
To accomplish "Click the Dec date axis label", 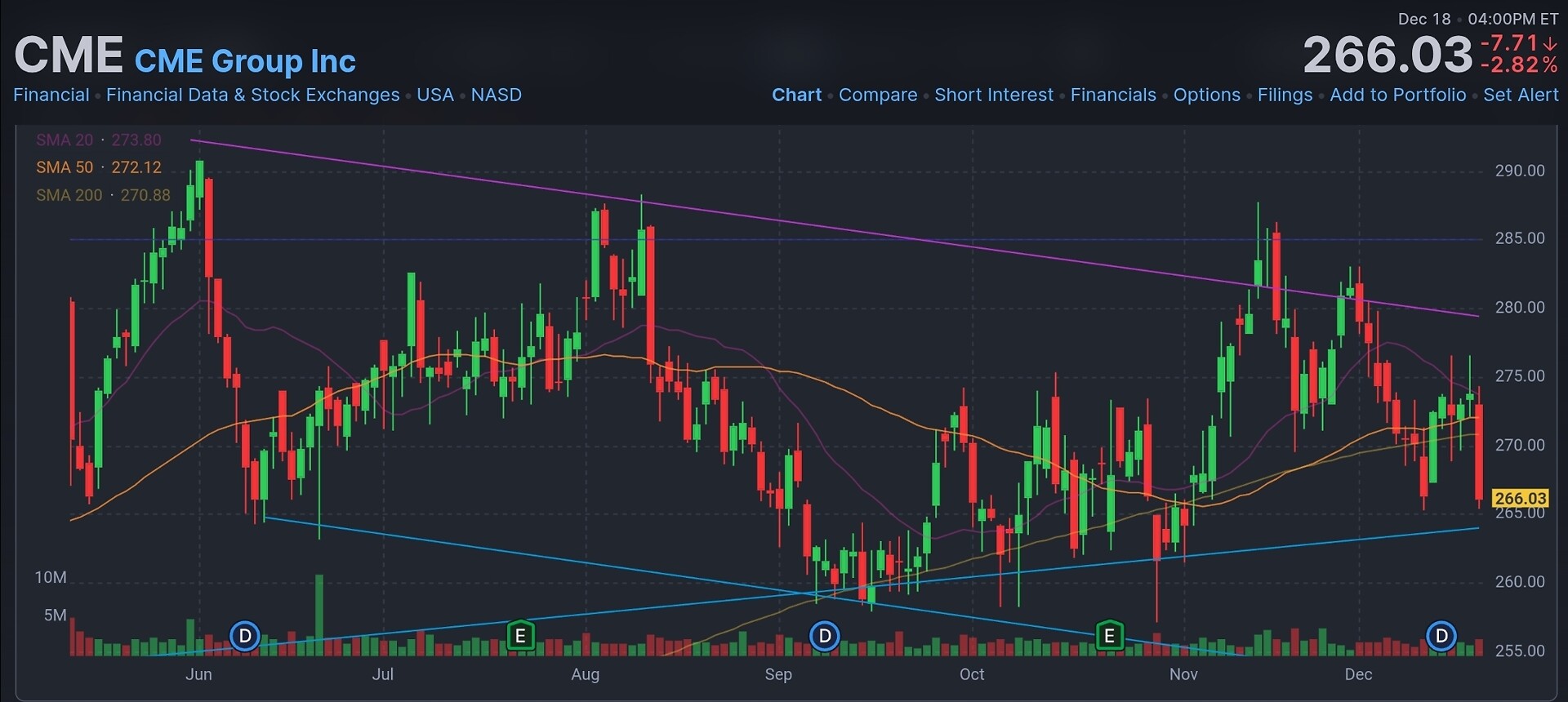I will click(1358, 674).
